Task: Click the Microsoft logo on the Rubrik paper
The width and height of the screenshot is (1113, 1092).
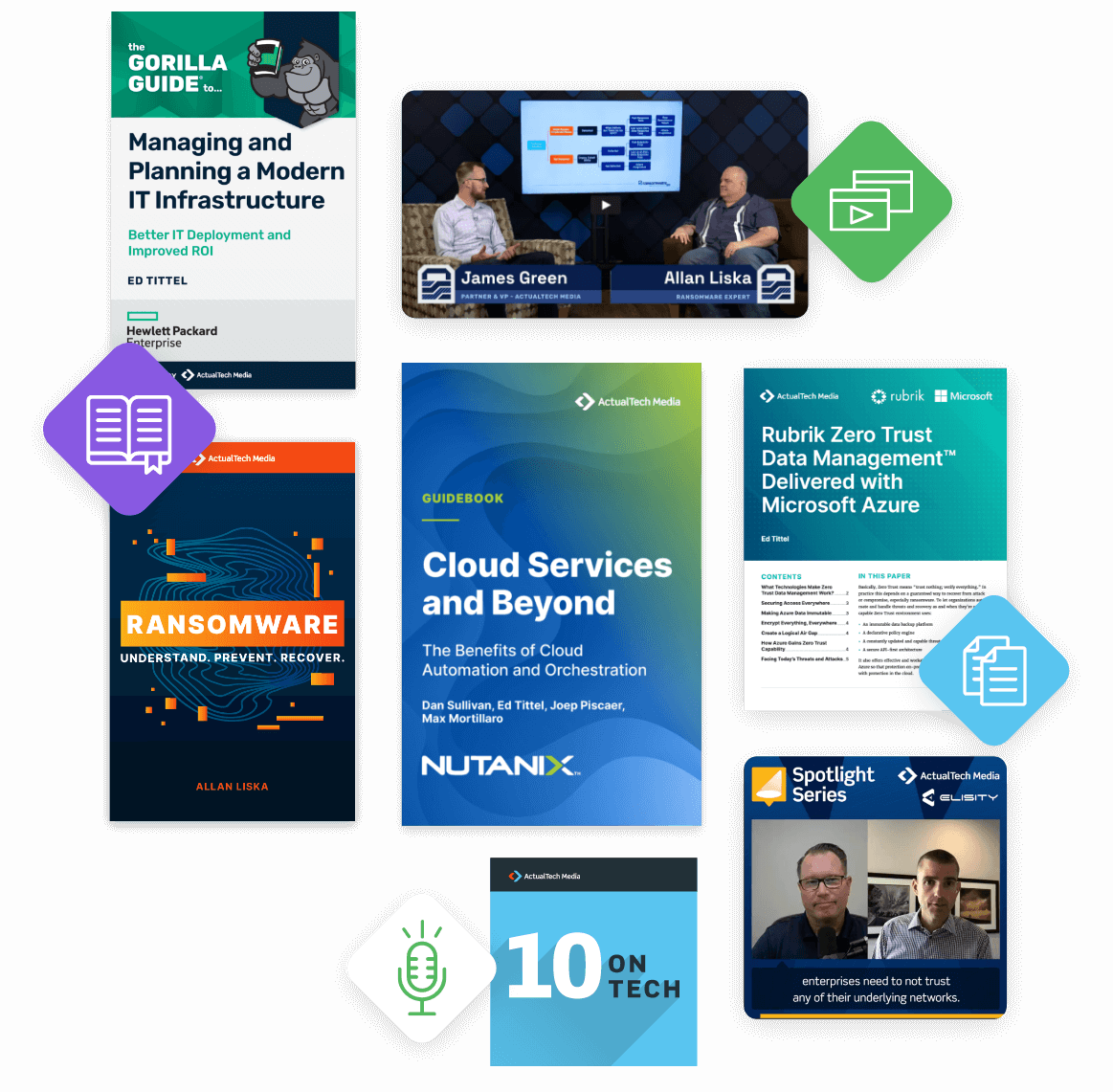Action: (963, 396)
